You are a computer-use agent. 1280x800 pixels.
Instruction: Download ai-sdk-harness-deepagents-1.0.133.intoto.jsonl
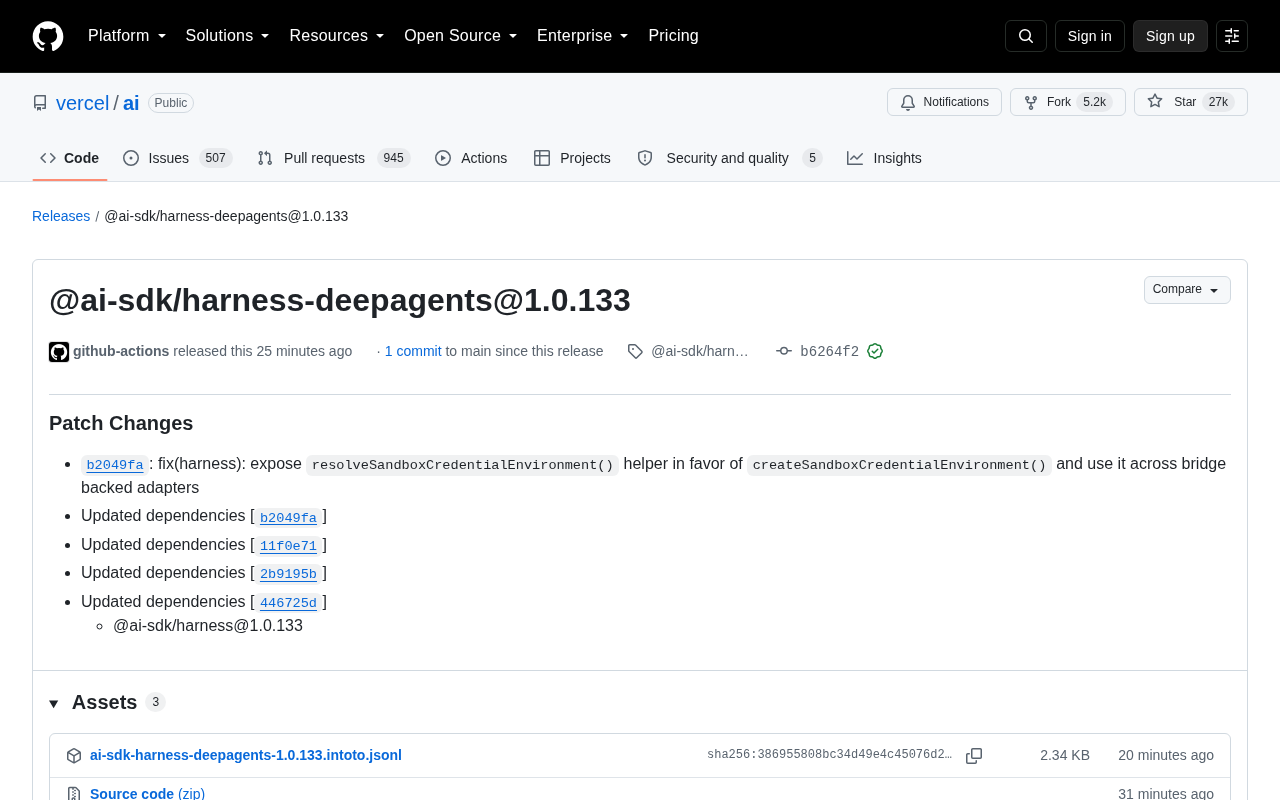(246, 755)
